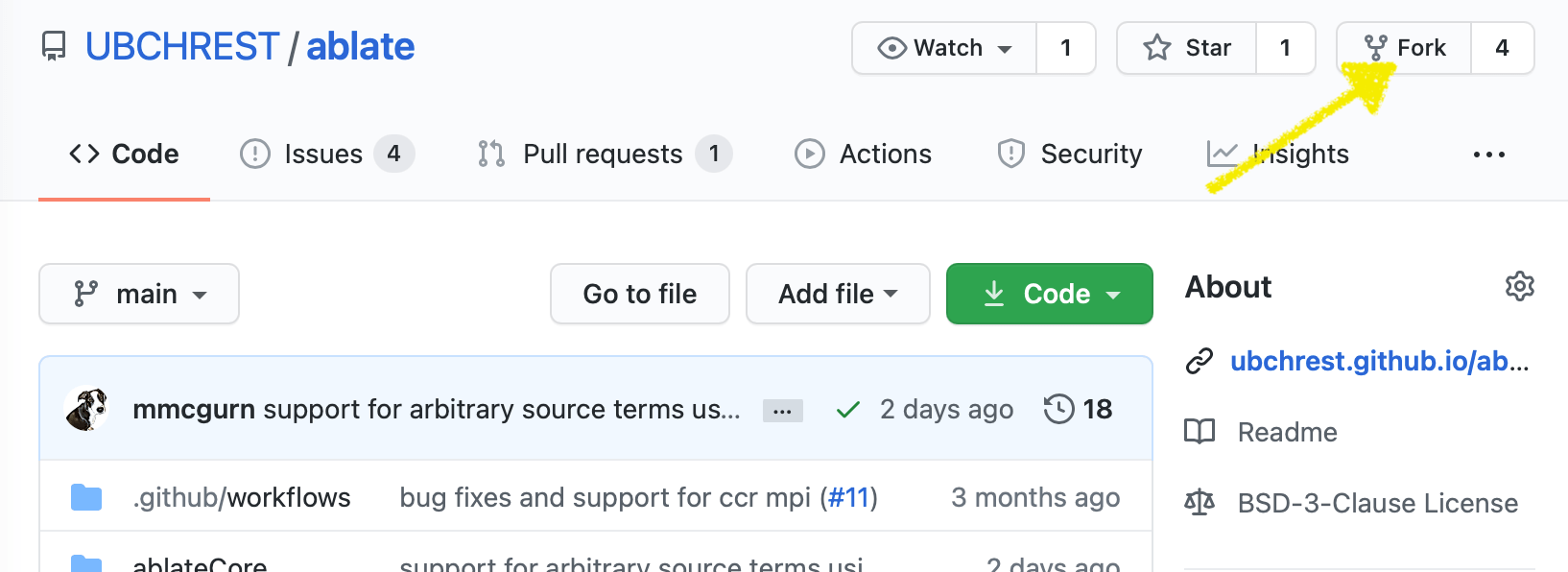1568x572 pixels.
Task: Click the branch icon beside main
Action: tap(86, 294)
